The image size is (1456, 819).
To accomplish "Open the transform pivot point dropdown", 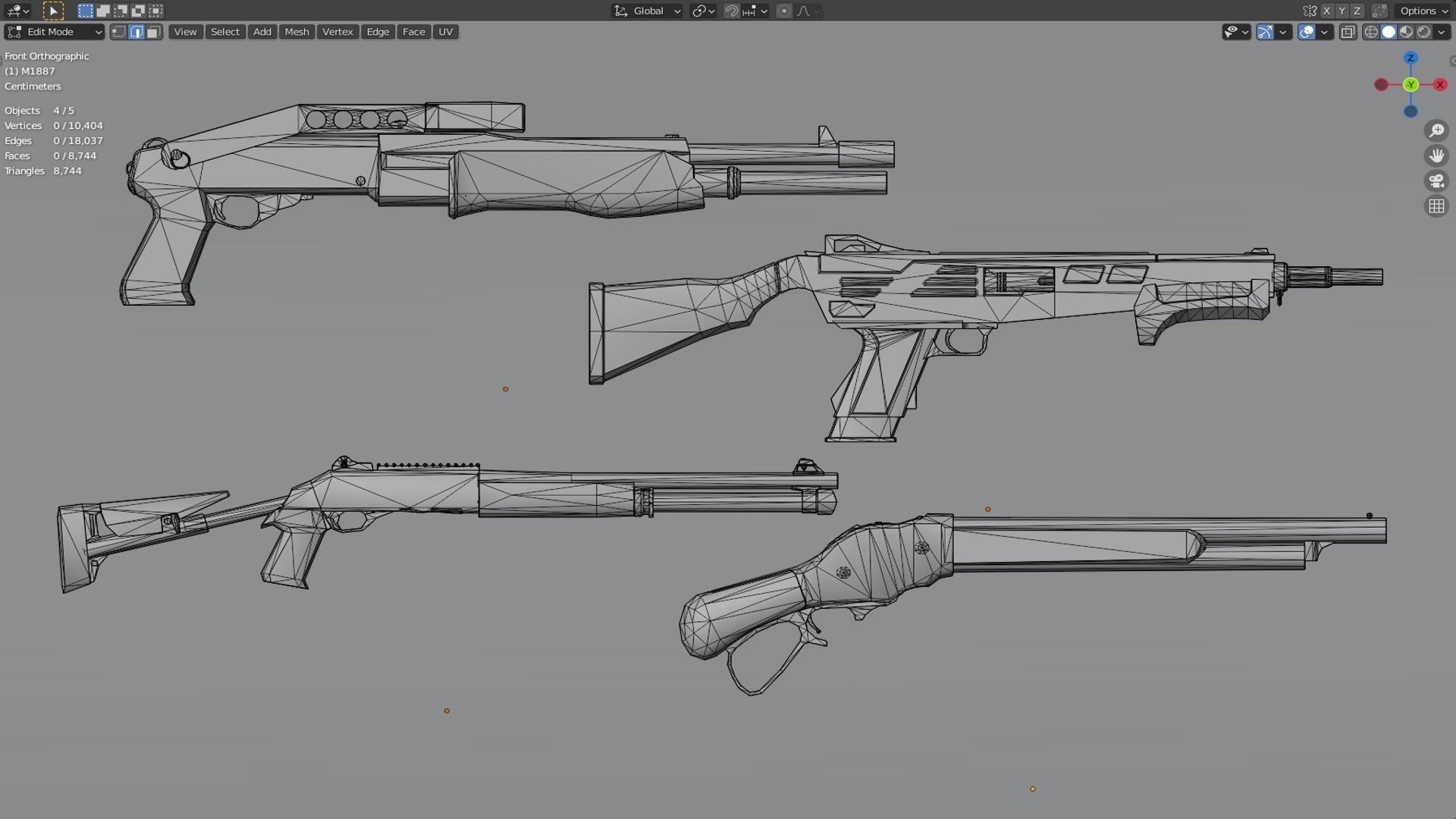I will [704, 11].
